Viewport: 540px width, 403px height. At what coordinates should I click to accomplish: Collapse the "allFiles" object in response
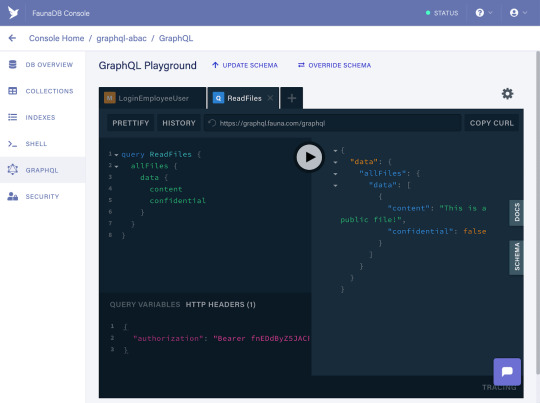point(335,174)
